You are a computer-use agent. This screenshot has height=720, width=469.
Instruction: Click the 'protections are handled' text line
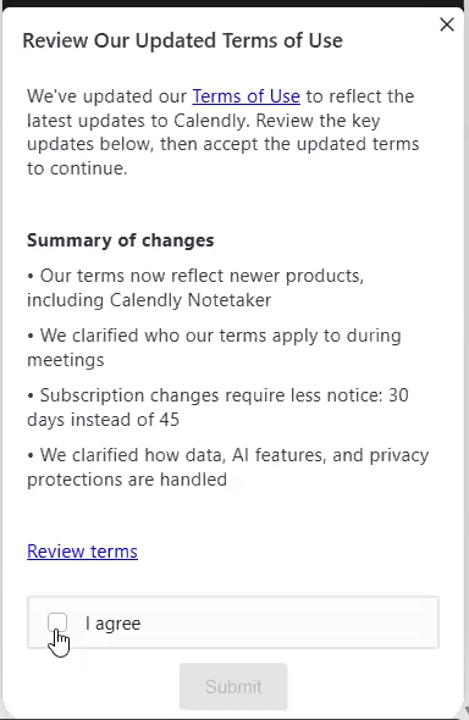[x=127, y=479]
